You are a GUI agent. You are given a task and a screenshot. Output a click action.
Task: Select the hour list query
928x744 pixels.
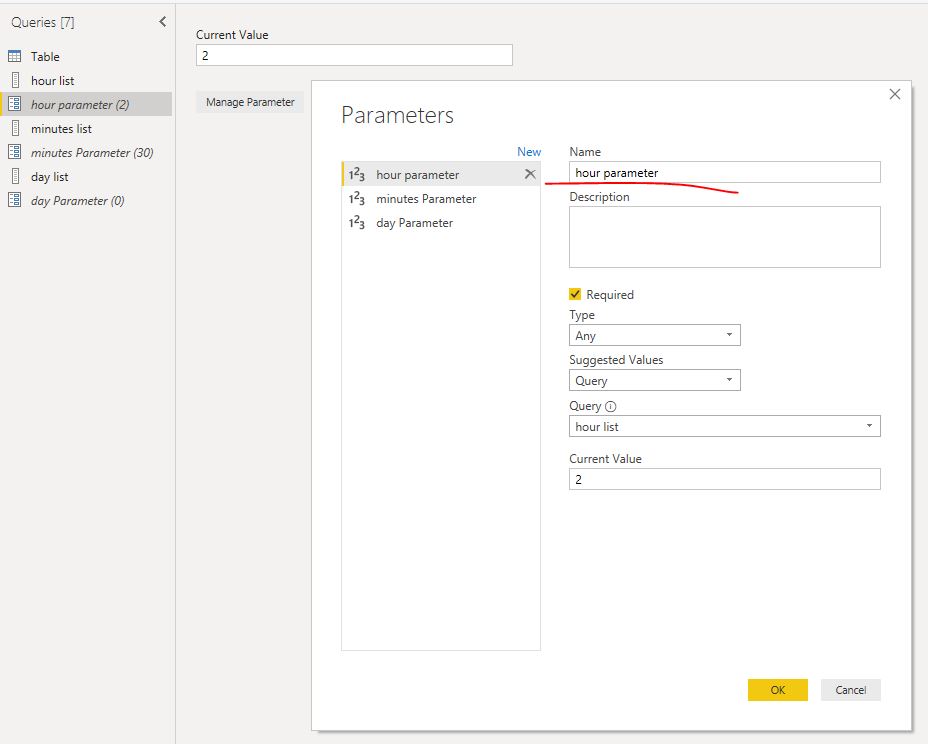click(86, 80)
